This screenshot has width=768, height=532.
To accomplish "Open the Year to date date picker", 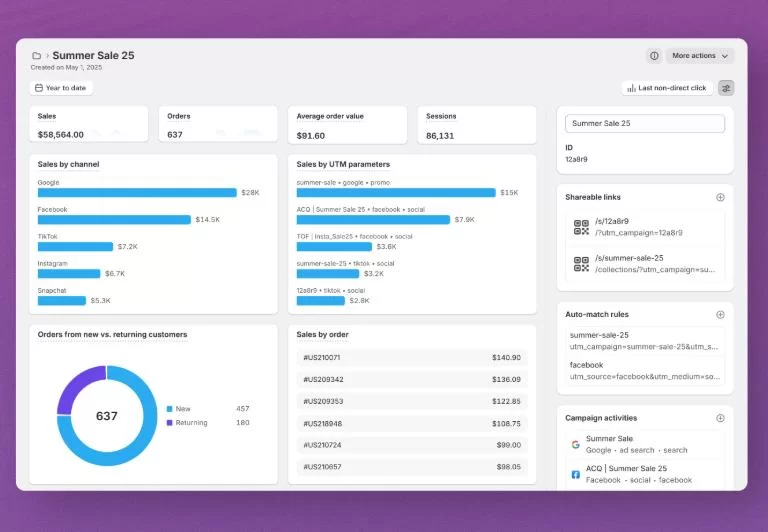I will 61,88.
